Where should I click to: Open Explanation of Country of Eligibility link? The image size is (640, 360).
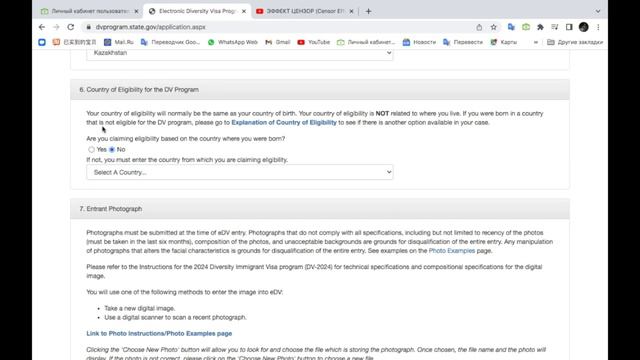click(x=284, y=122)
